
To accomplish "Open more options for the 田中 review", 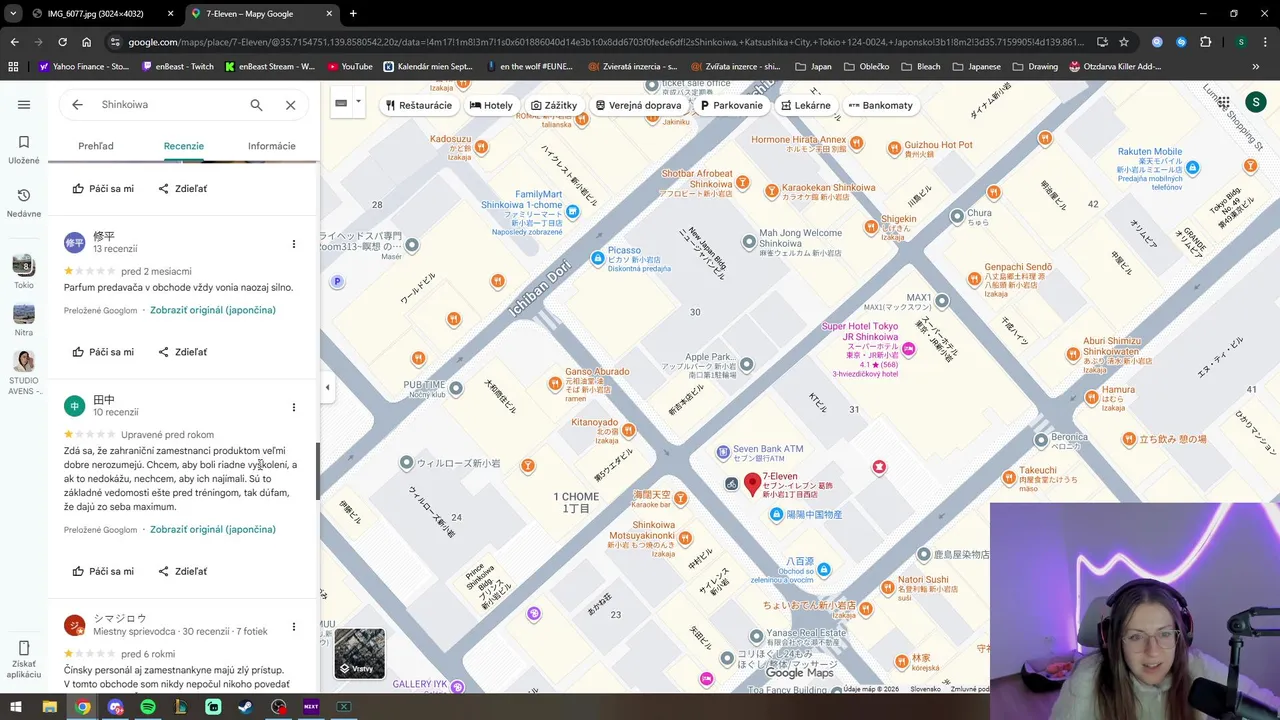I will (293, 407).
